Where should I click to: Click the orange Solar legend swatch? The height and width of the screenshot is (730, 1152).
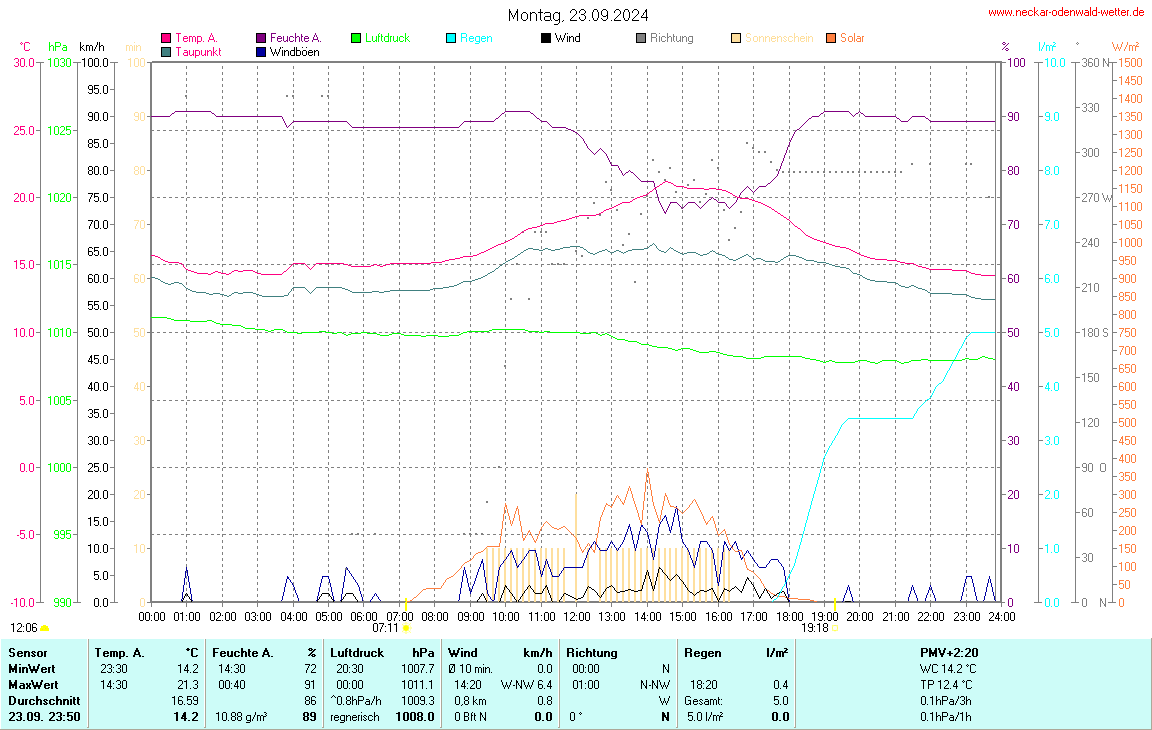coord(831,39)
